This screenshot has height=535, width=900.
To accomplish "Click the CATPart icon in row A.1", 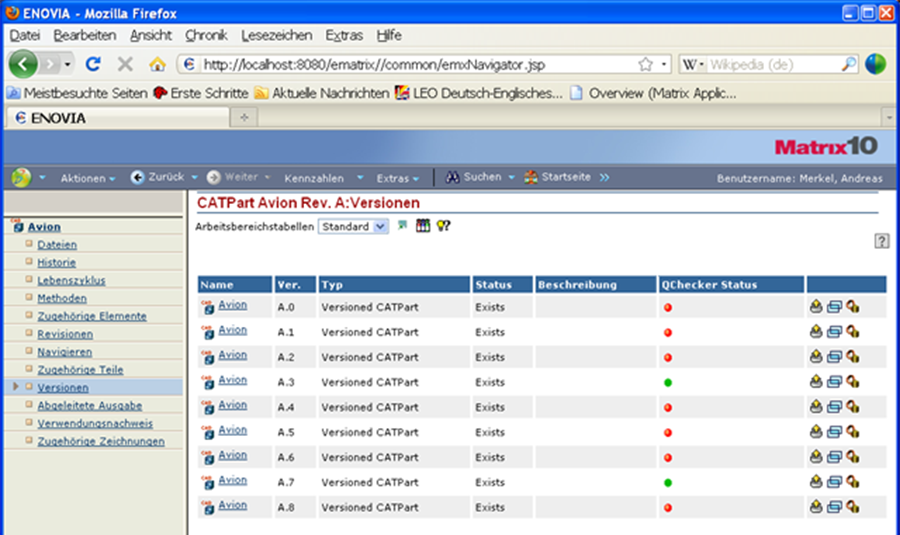I will (208, 332).
